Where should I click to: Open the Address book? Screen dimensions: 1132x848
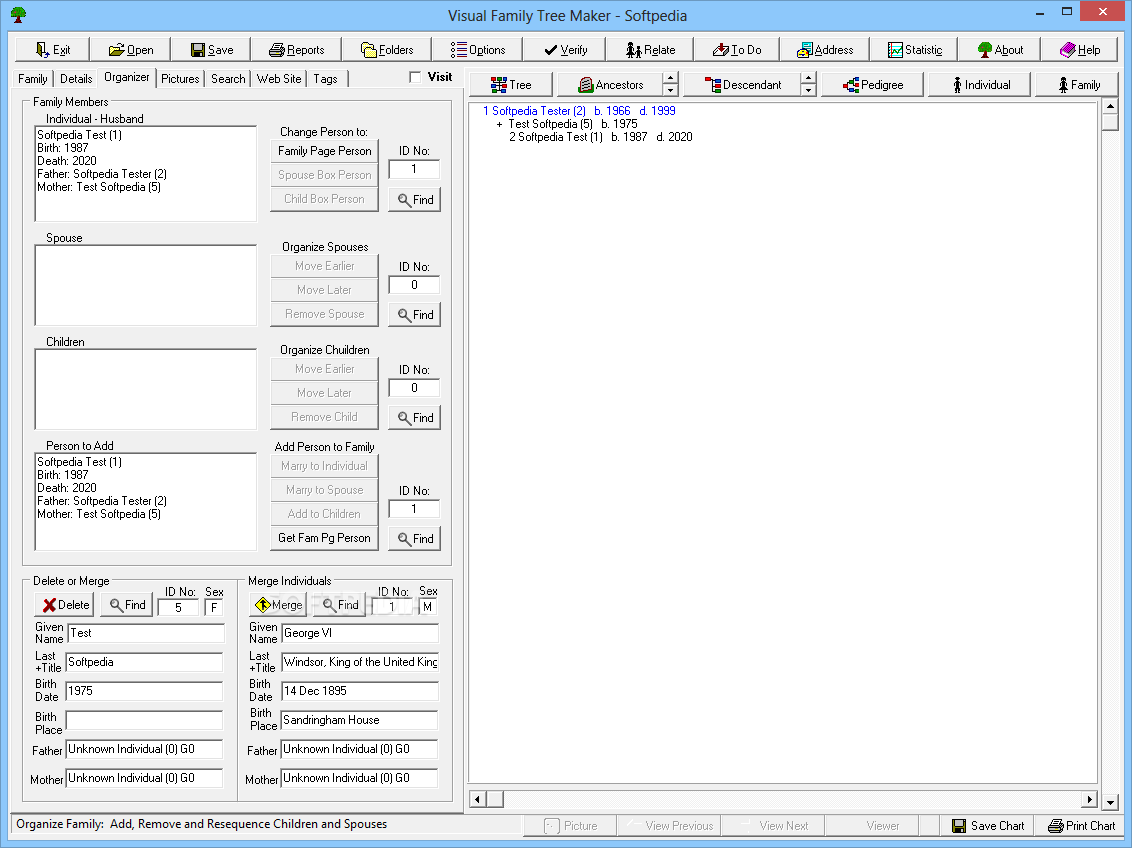click(824, 50)
